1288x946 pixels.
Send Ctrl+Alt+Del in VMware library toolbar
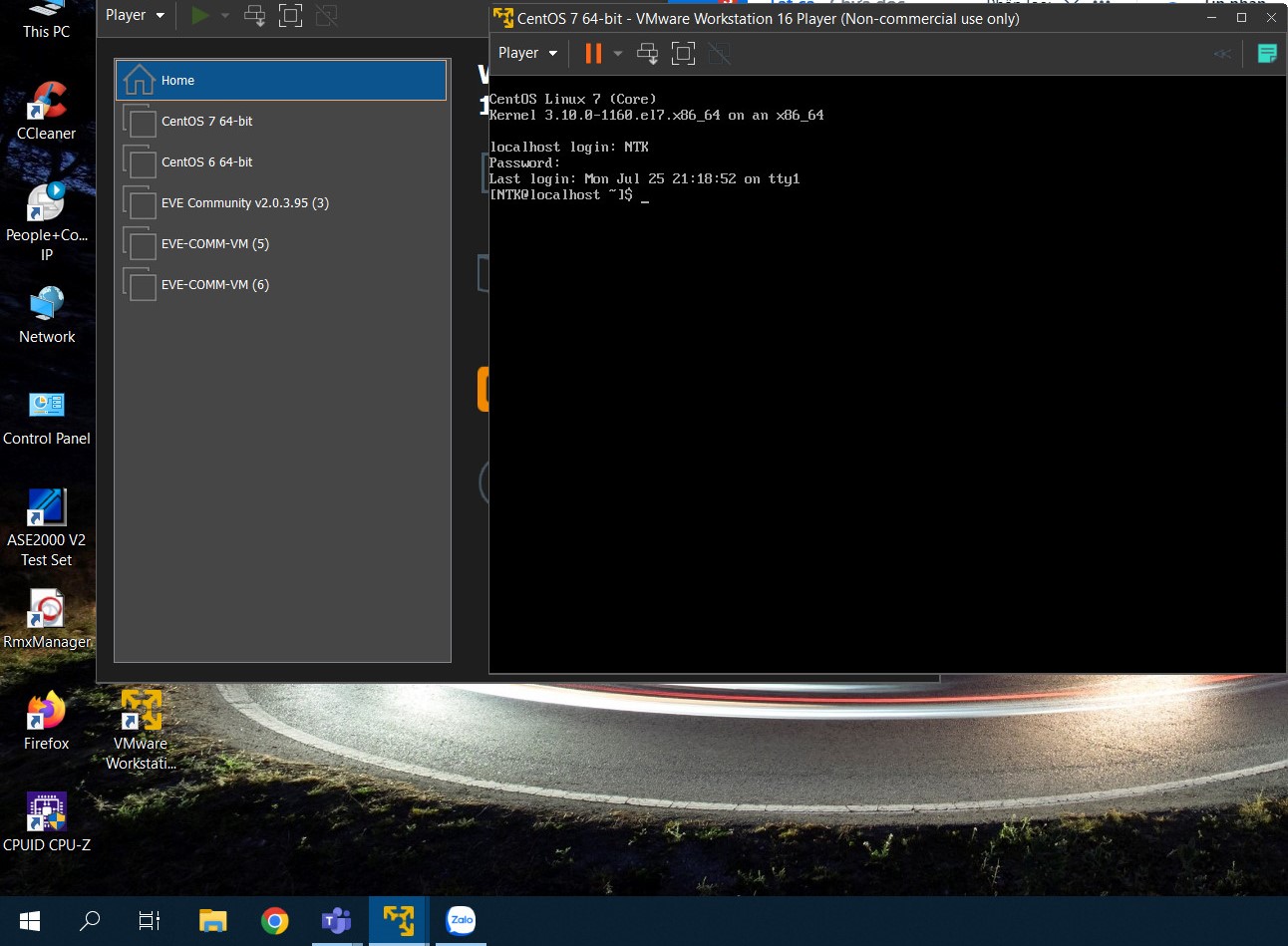point(255,15)
